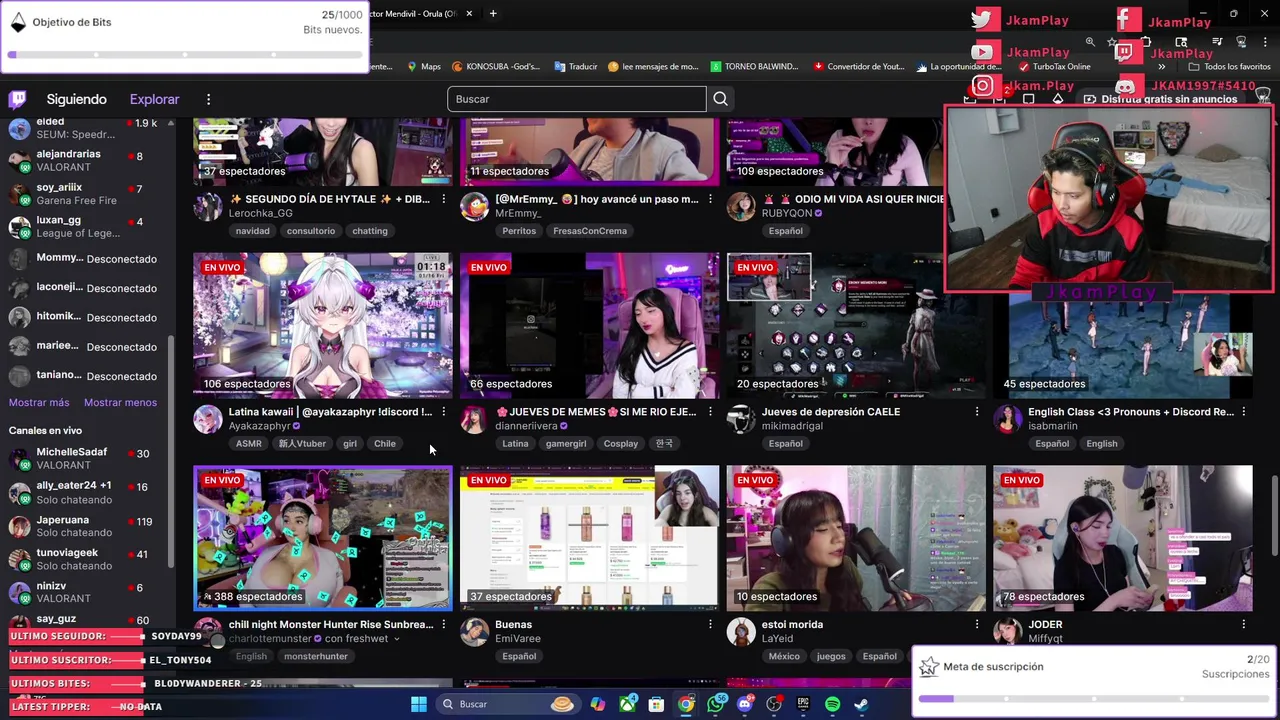Open options for dianneriivera stream card
The height and width of the screenshot is (720, 1280).
point(711,412)
